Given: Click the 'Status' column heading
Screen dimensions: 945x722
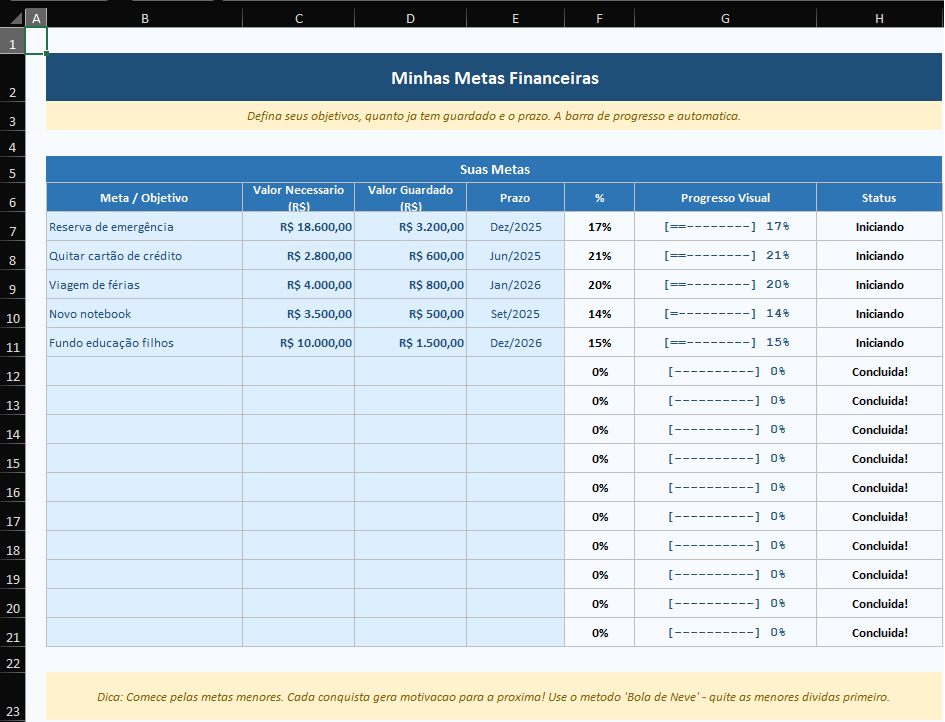Looking at the screenshot, I should 879,198.
